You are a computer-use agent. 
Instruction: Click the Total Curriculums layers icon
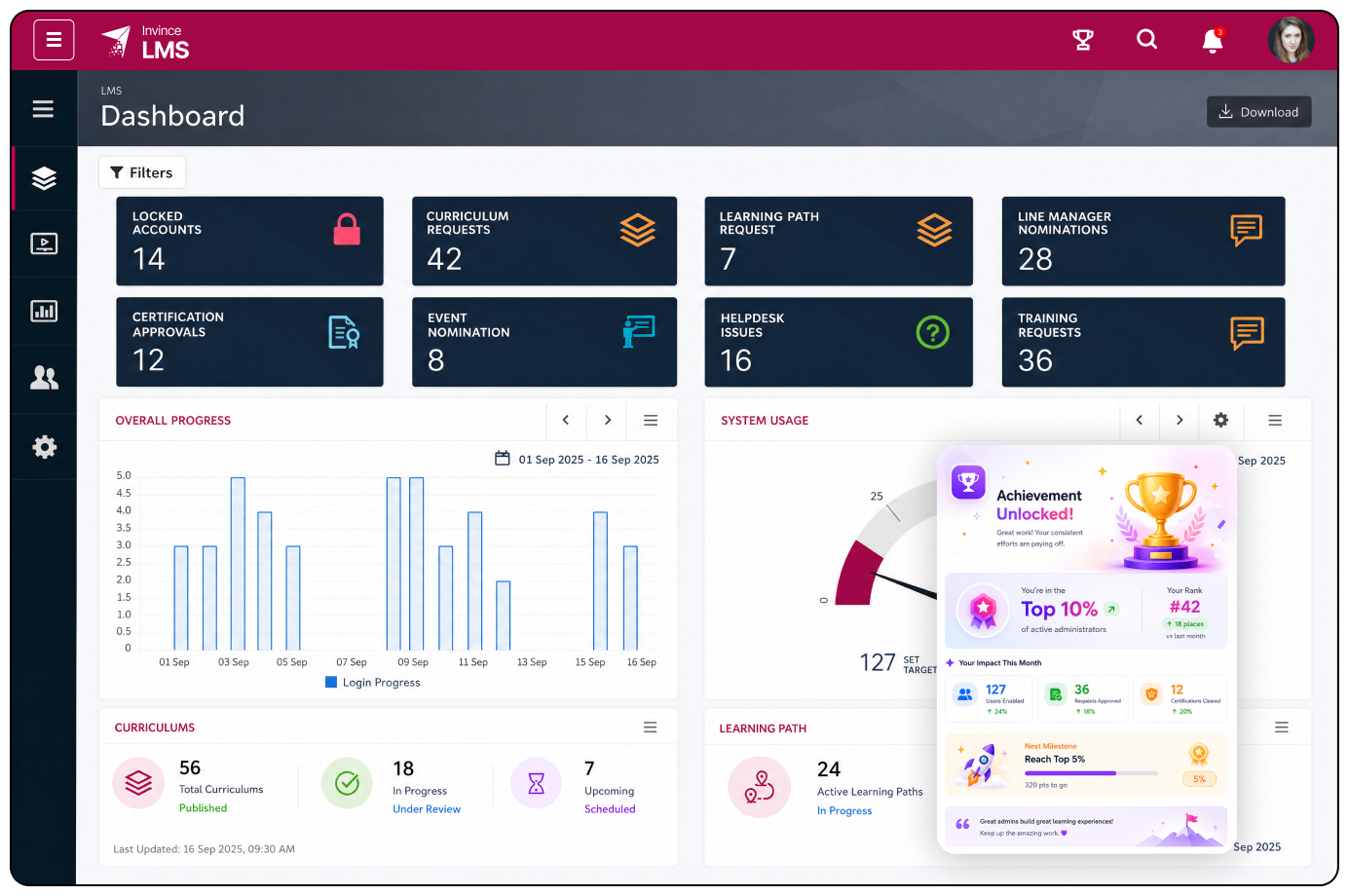pyautogui.click(x=138, y=783)
